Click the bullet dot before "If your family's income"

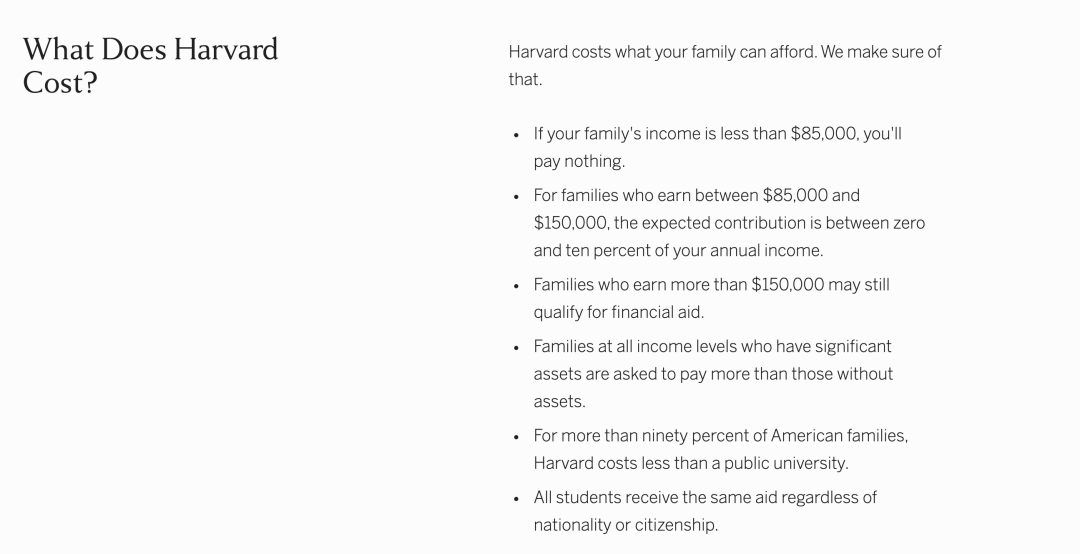(x=516, y=135)
